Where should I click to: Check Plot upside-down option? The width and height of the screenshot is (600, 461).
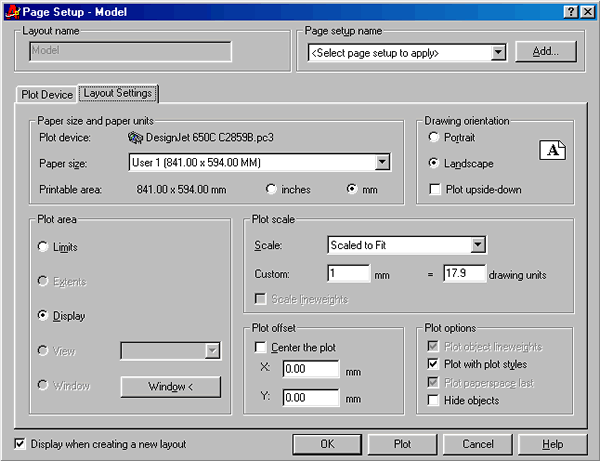pyautogui.click(x=433, y=189)
